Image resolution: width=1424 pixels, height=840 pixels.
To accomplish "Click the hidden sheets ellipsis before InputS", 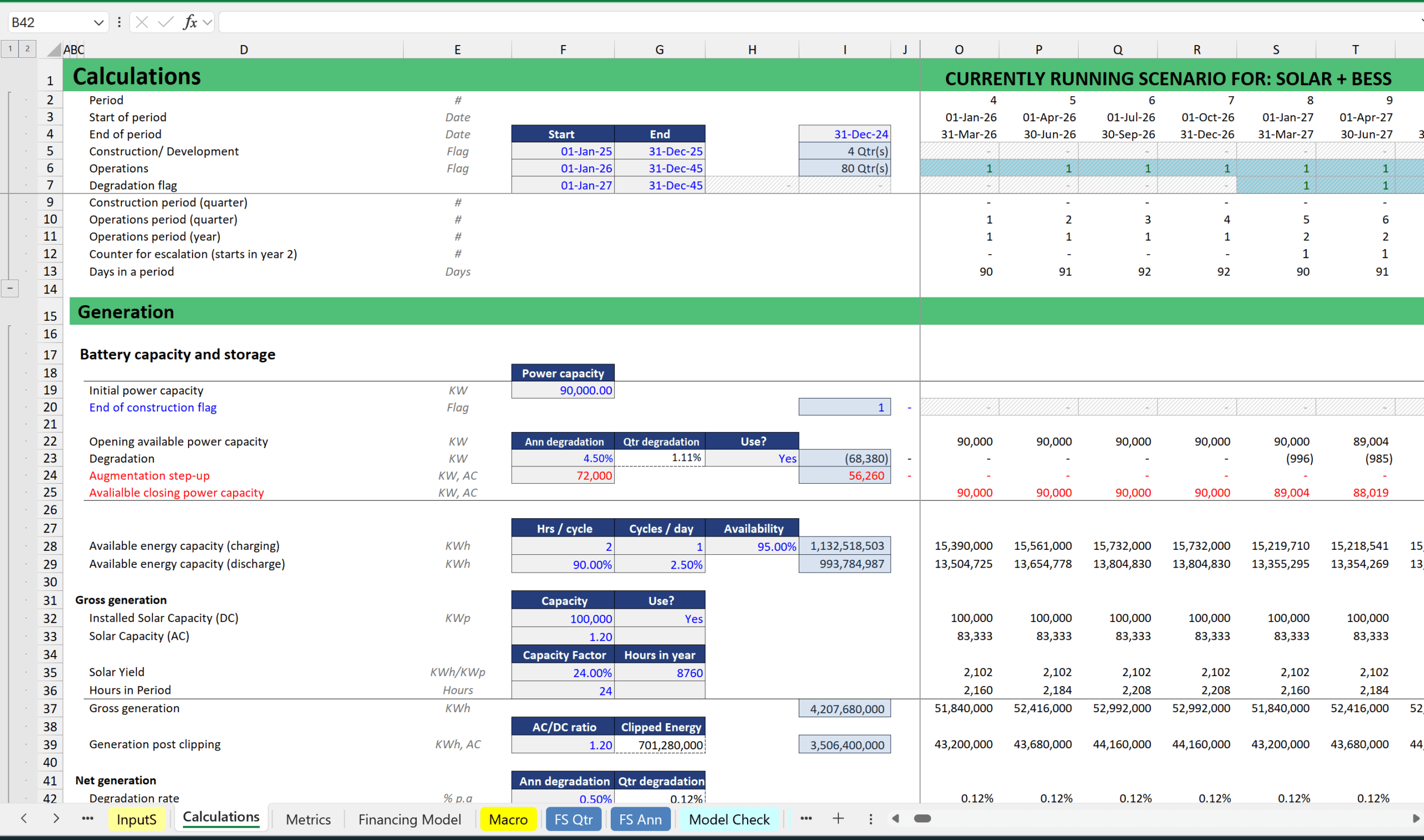I will pos(87,818).
